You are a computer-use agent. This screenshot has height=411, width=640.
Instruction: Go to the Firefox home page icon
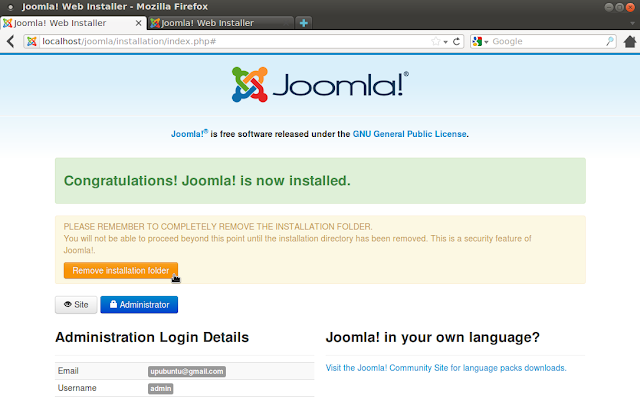click(630, 41)
